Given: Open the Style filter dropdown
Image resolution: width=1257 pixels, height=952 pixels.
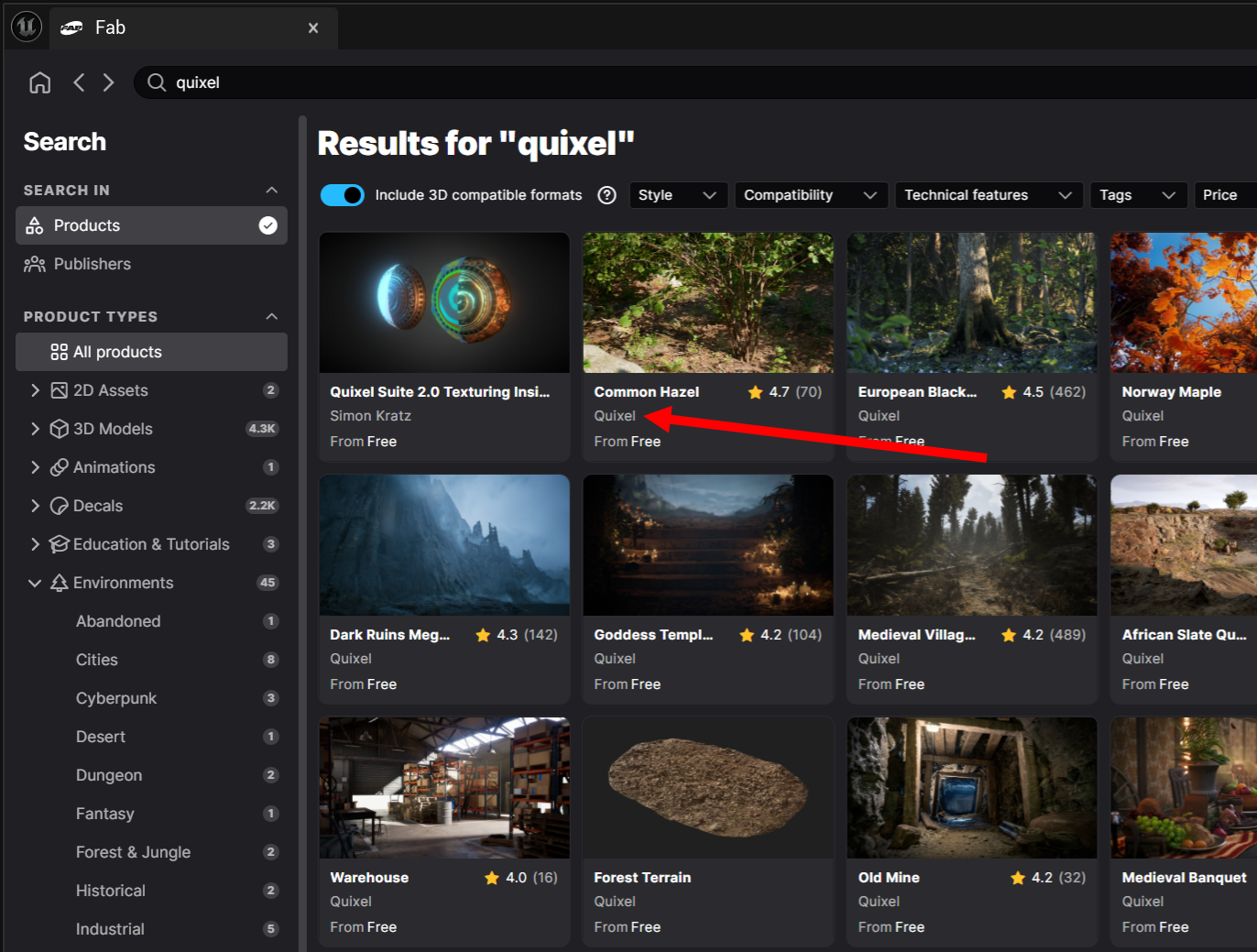Looking at the screenshot, I should [x=678, y=195].
